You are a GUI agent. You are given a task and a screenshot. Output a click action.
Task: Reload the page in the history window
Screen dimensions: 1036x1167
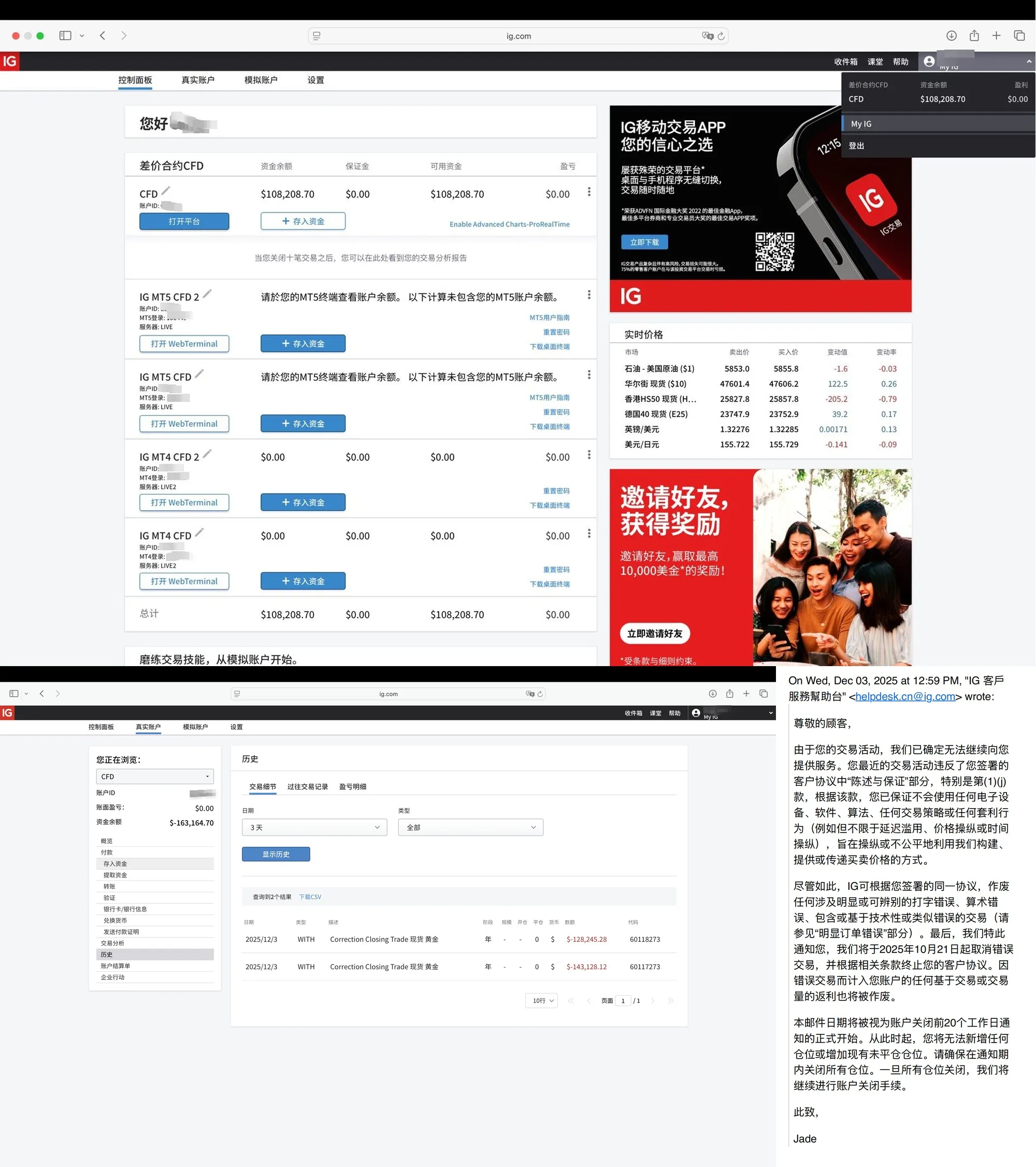[x=540, y=694]
